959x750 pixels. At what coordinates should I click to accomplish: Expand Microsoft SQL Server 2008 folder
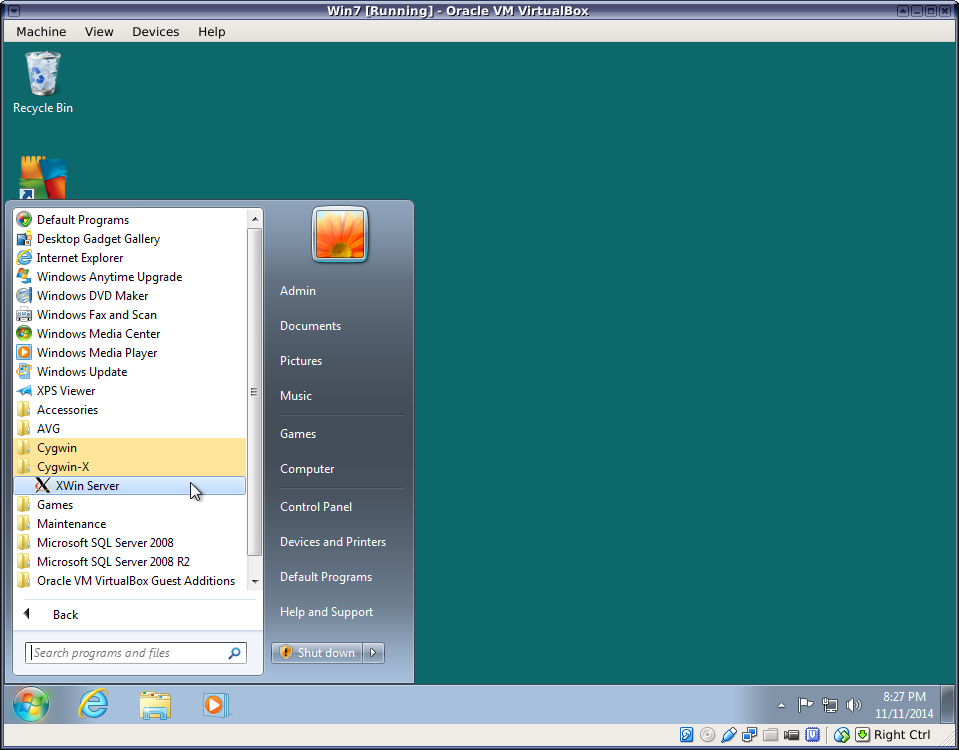(130, 543)
